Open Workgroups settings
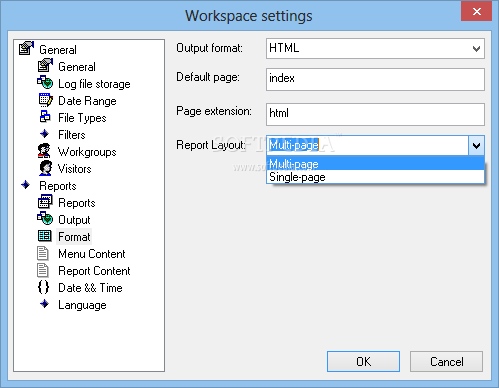The width and height of the screenshot is (499, 388). coord(87,152)
